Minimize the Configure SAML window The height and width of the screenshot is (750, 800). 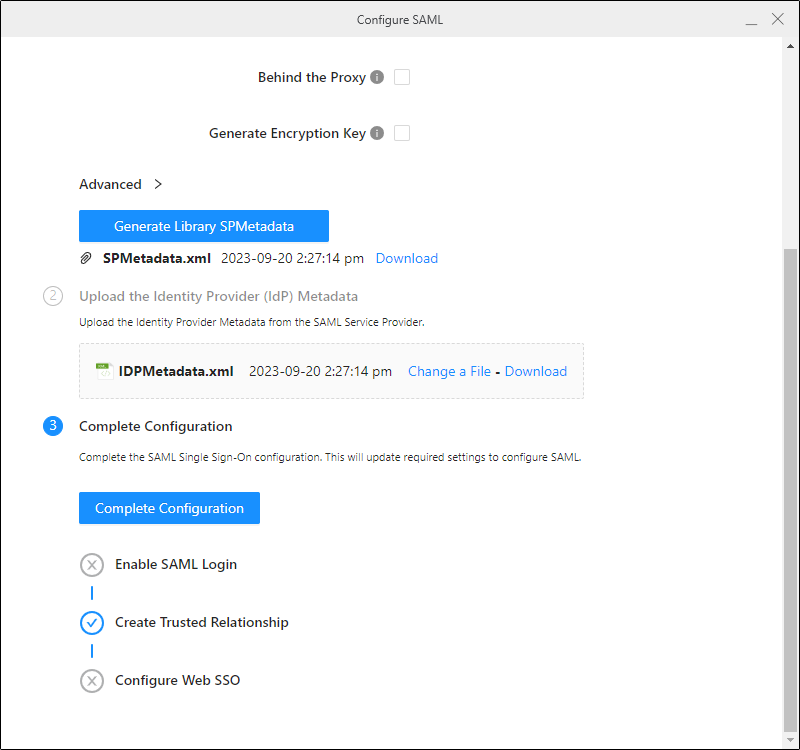tap(750, 20)
